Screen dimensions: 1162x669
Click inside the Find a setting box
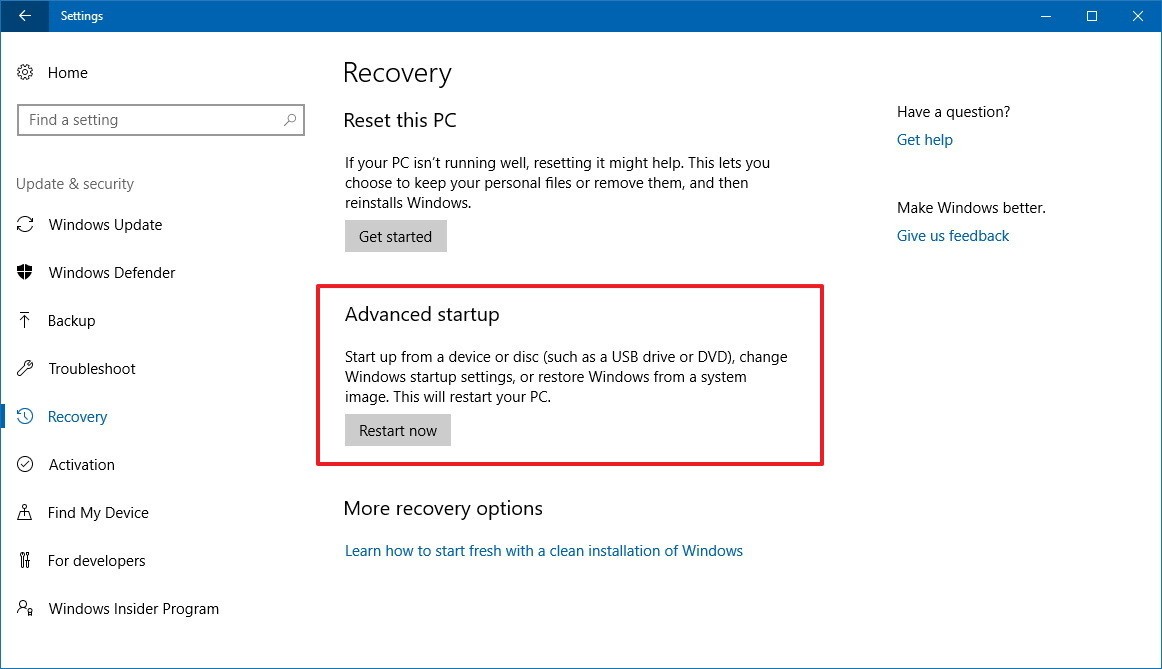click(150, 120)
